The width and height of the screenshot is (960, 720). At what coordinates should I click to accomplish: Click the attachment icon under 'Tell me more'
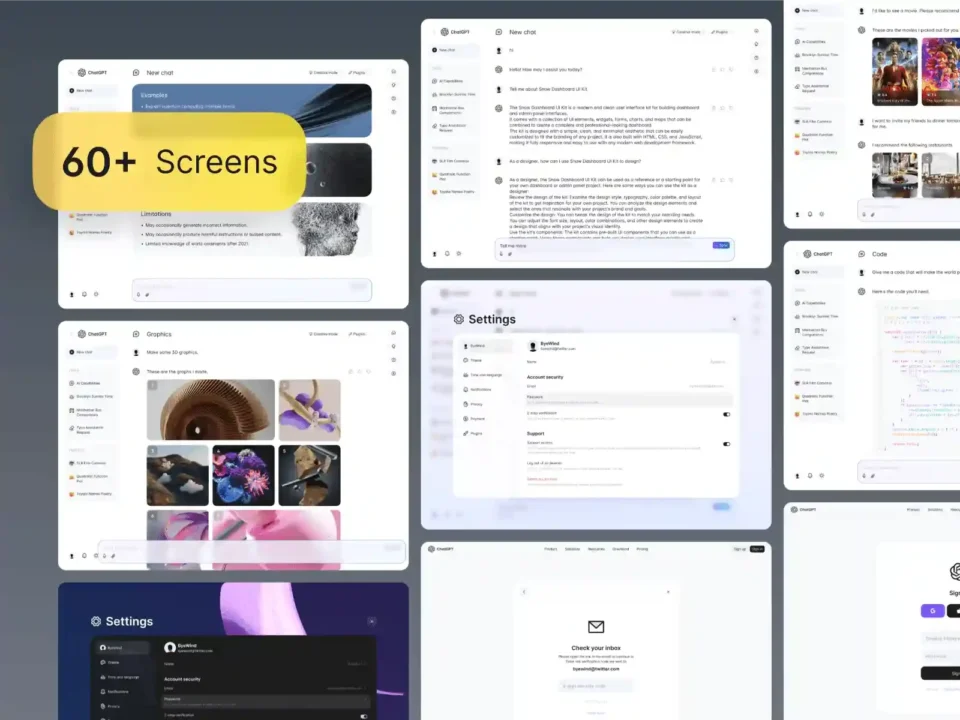click(510, 254)
